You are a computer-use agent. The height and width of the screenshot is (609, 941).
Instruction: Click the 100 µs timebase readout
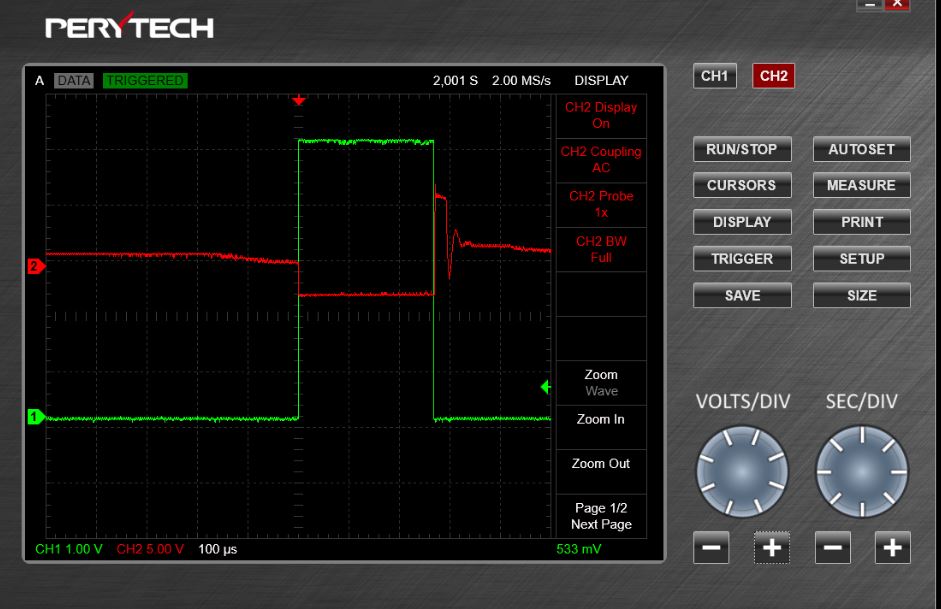217,549
